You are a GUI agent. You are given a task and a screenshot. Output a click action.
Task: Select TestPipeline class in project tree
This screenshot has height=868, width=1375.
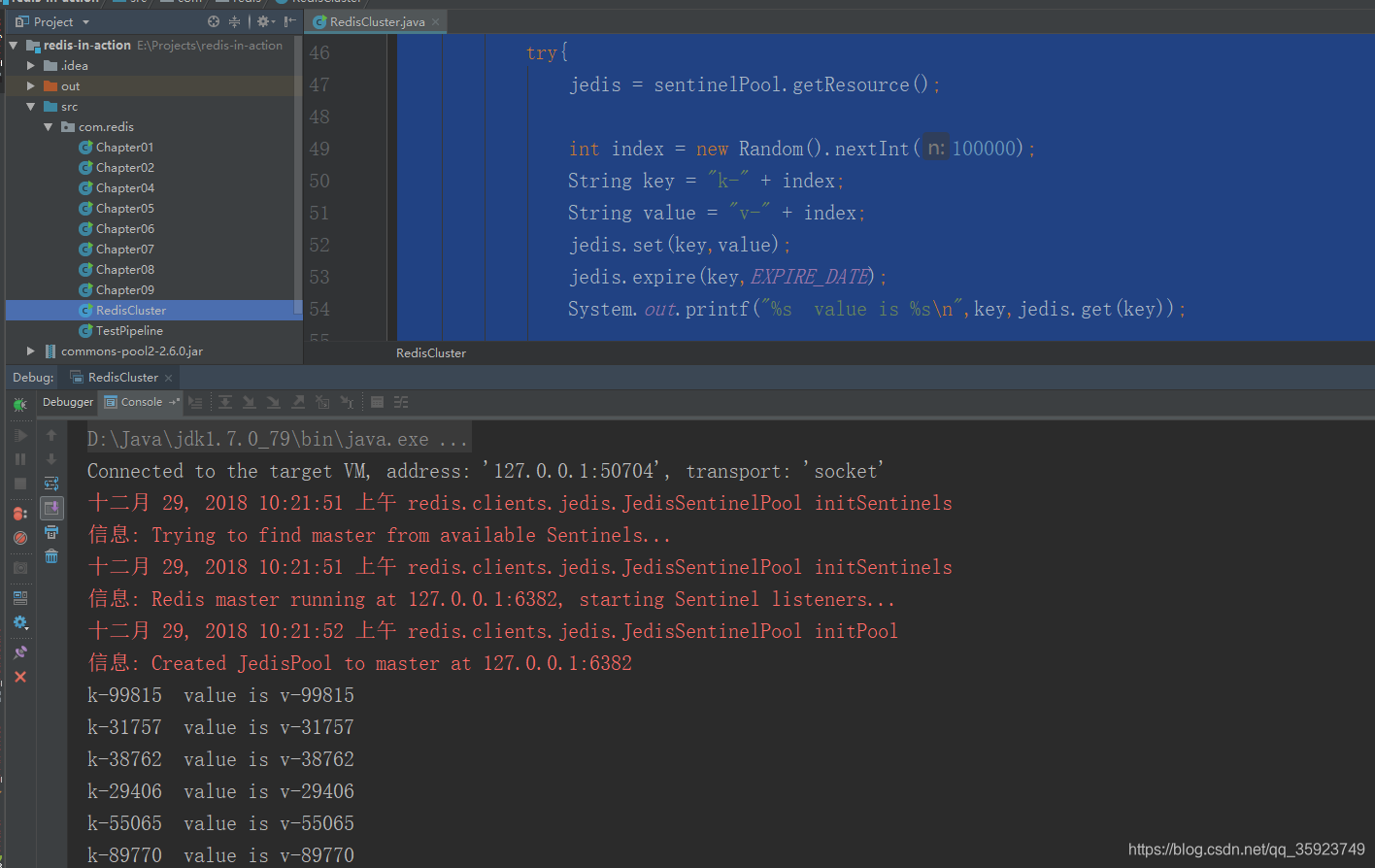coord(129,331)
